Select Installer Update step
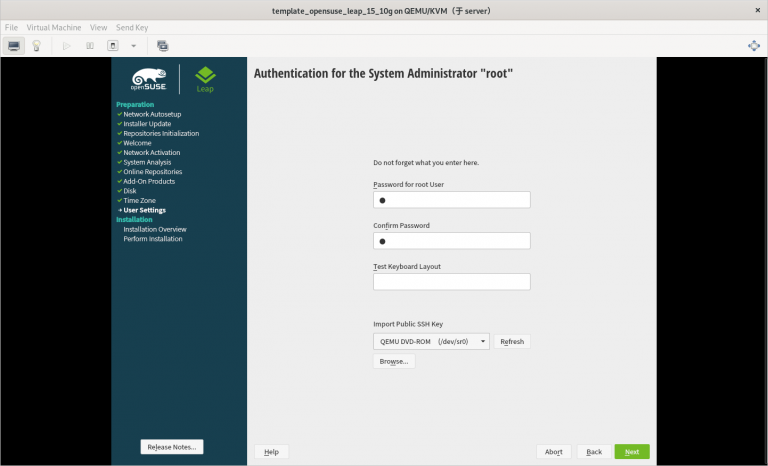The image size is (768, 466). 147,124
